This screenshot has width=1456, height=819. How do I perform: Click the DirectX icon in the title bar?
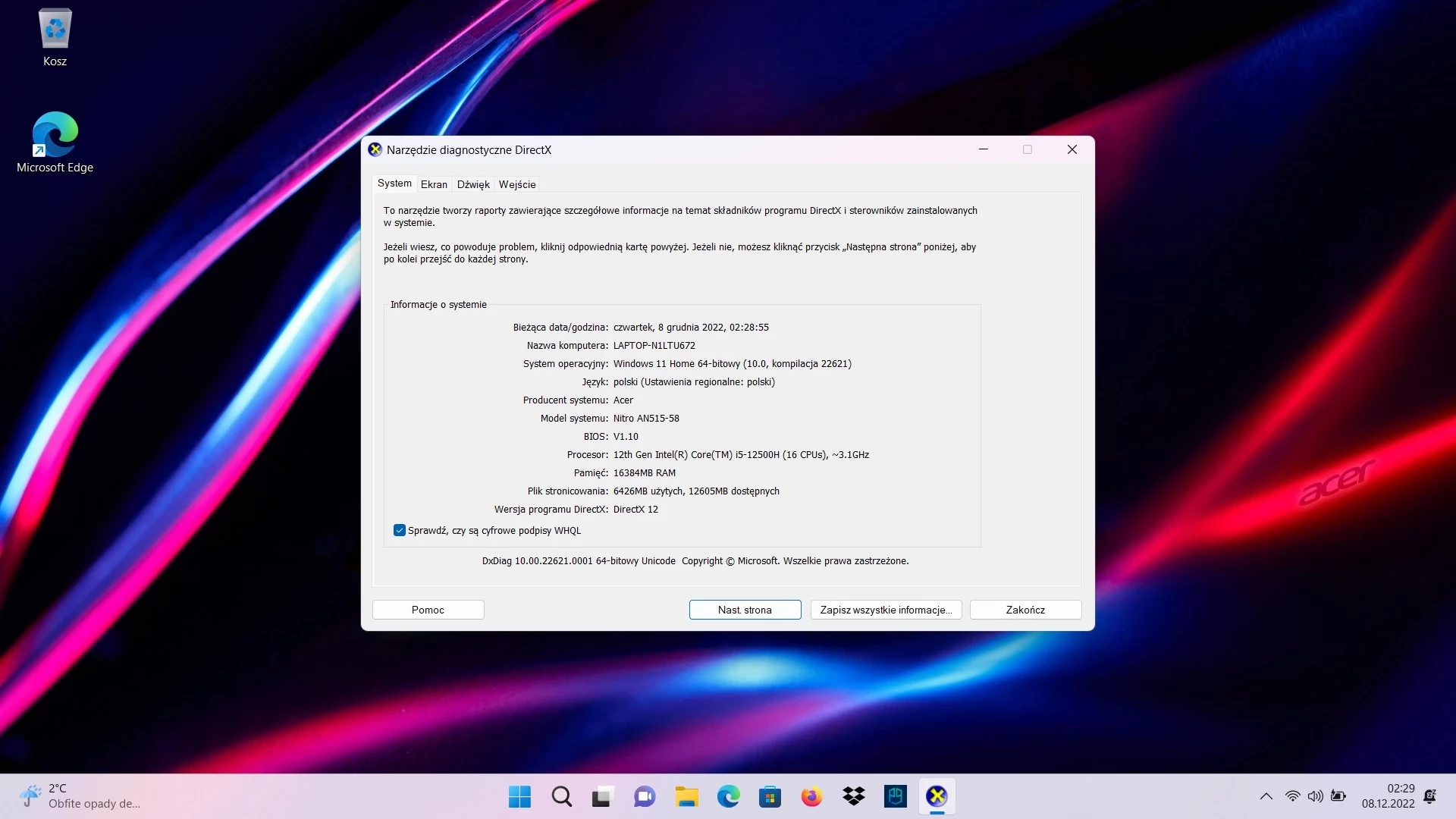point(375,149)
